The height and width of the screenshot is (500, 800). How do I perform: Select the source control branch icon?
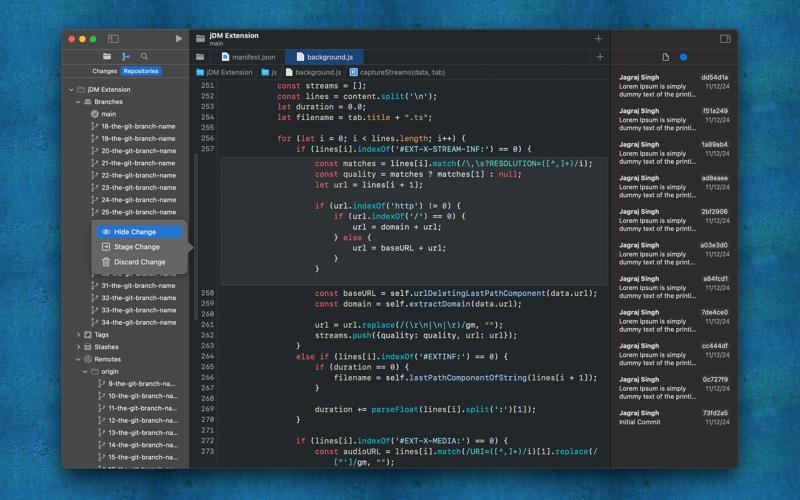click(126, 57)
